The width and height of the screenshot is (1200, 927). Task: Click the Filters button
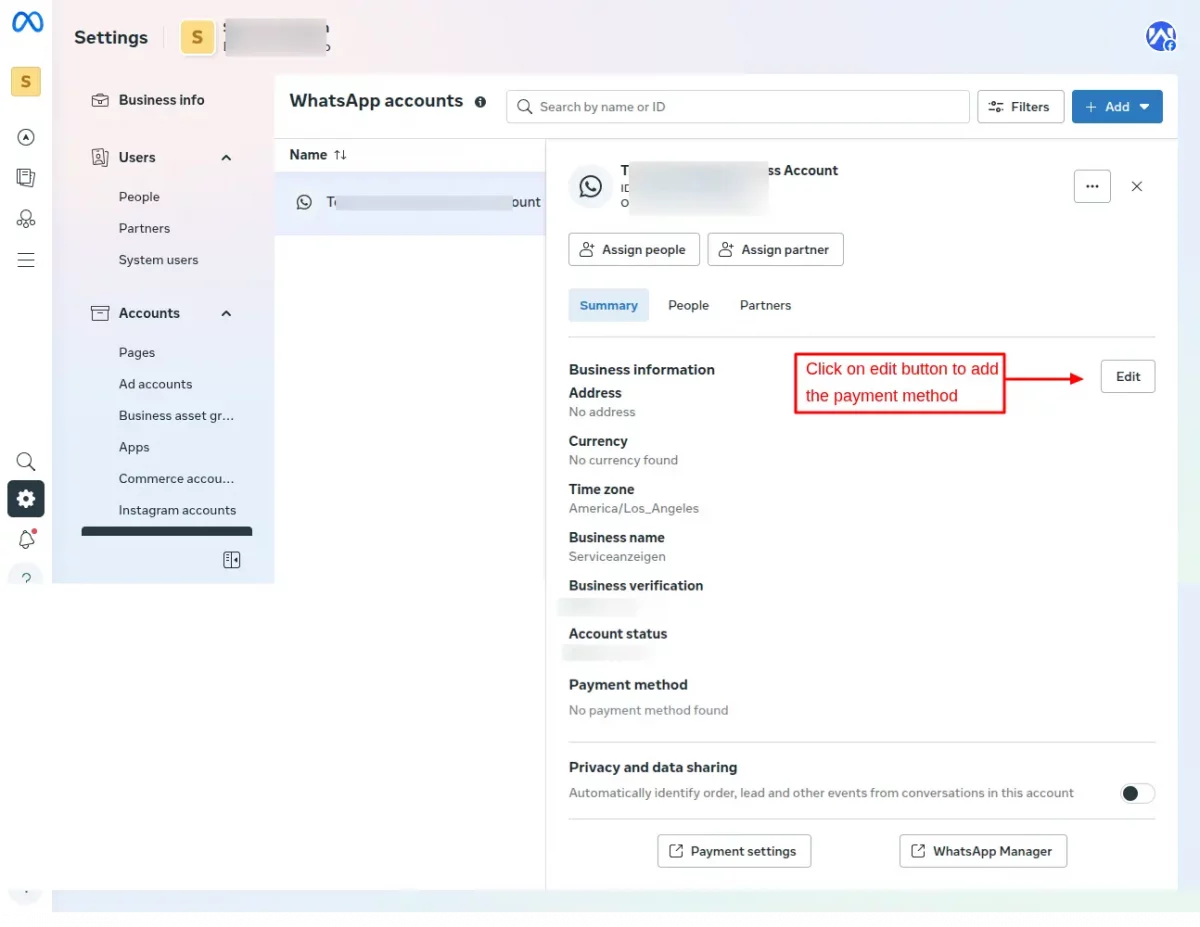(x=1020, y=107)
